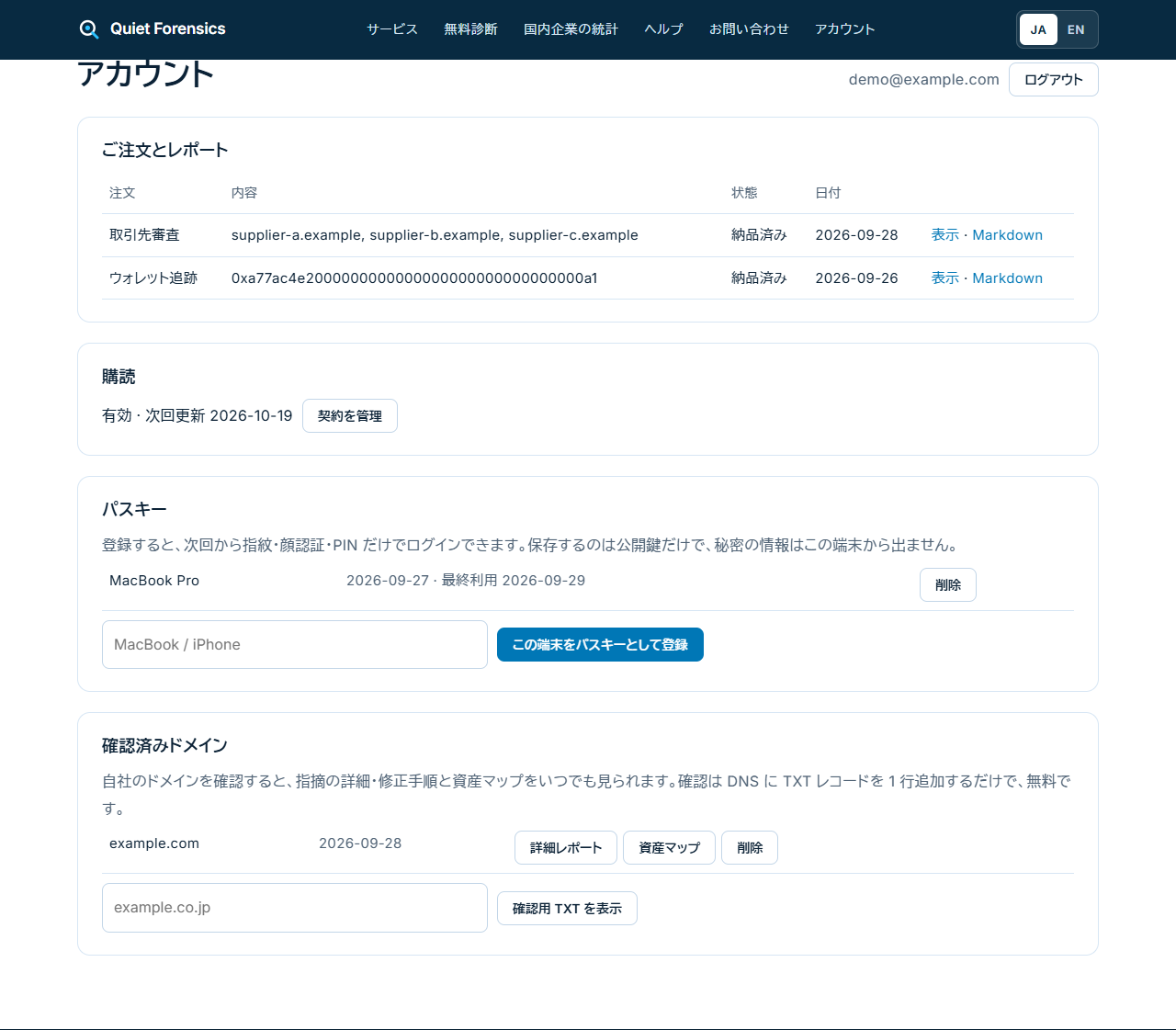Click この端末をパスキーとして登録 button
The width and height of the screenshot is (1176, 1030).
click(x=600, y=645)
